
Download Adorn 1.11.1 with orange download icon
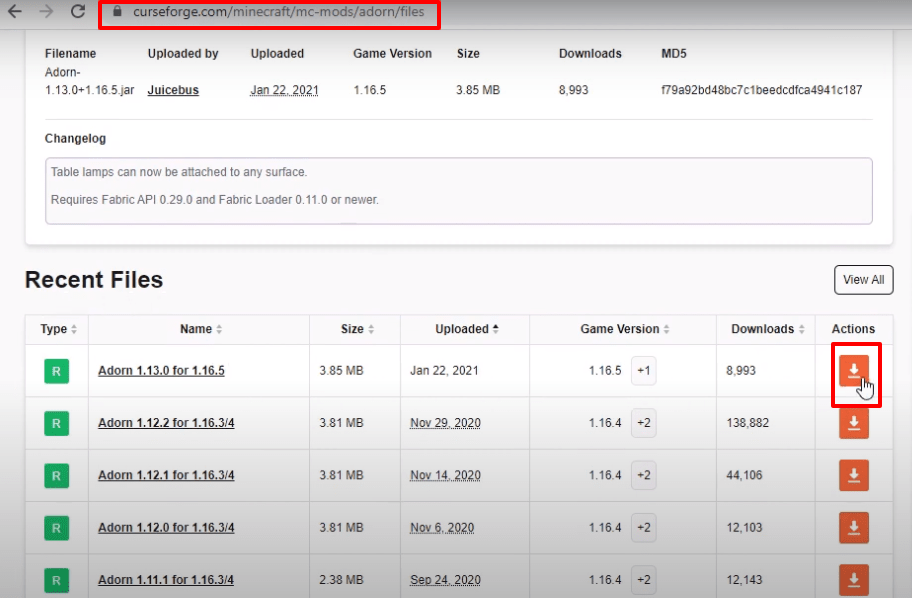coord(853,579)
